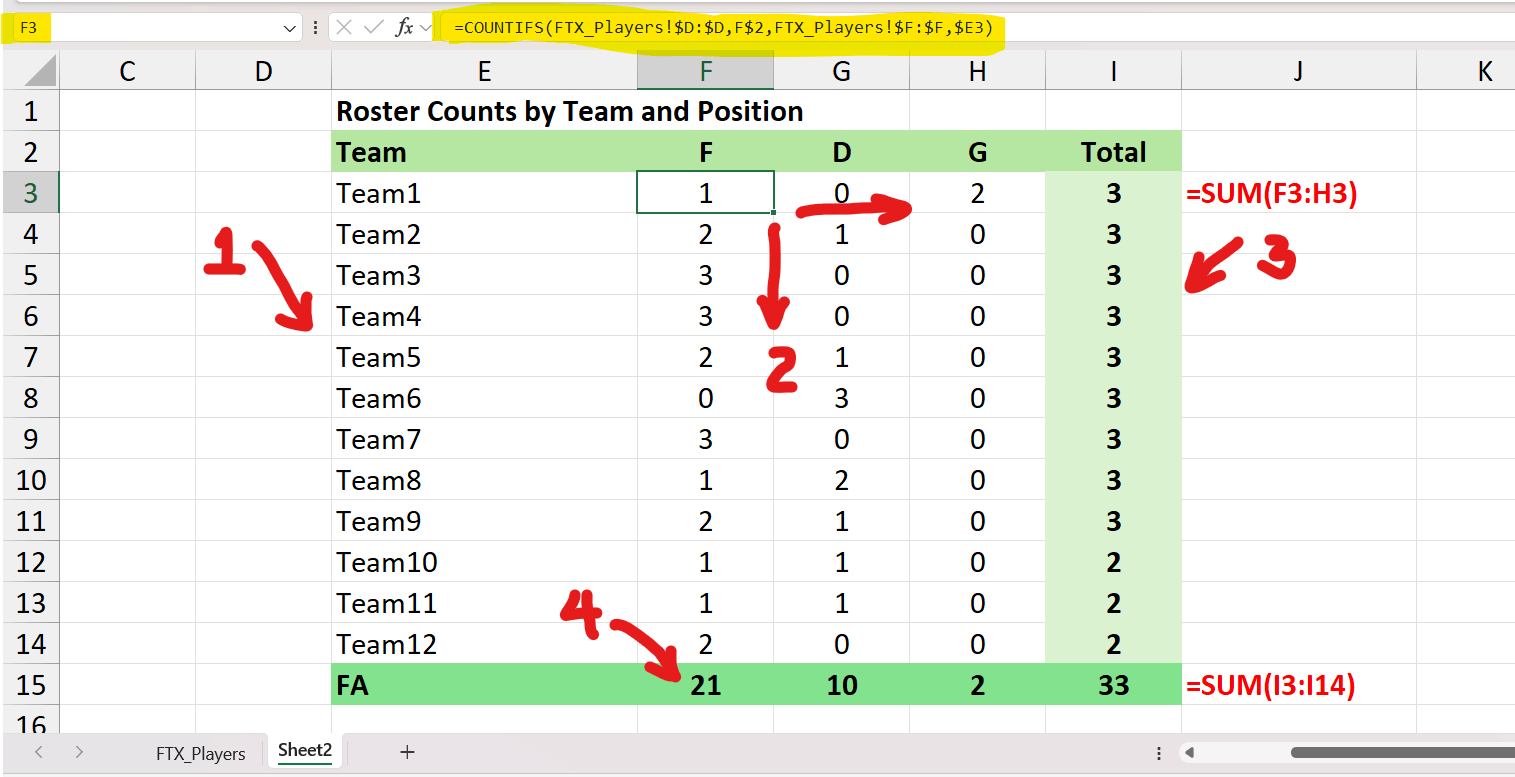Click the 'D' position header cell in row 2
1515x777 pixels.
tap(842, 152)
